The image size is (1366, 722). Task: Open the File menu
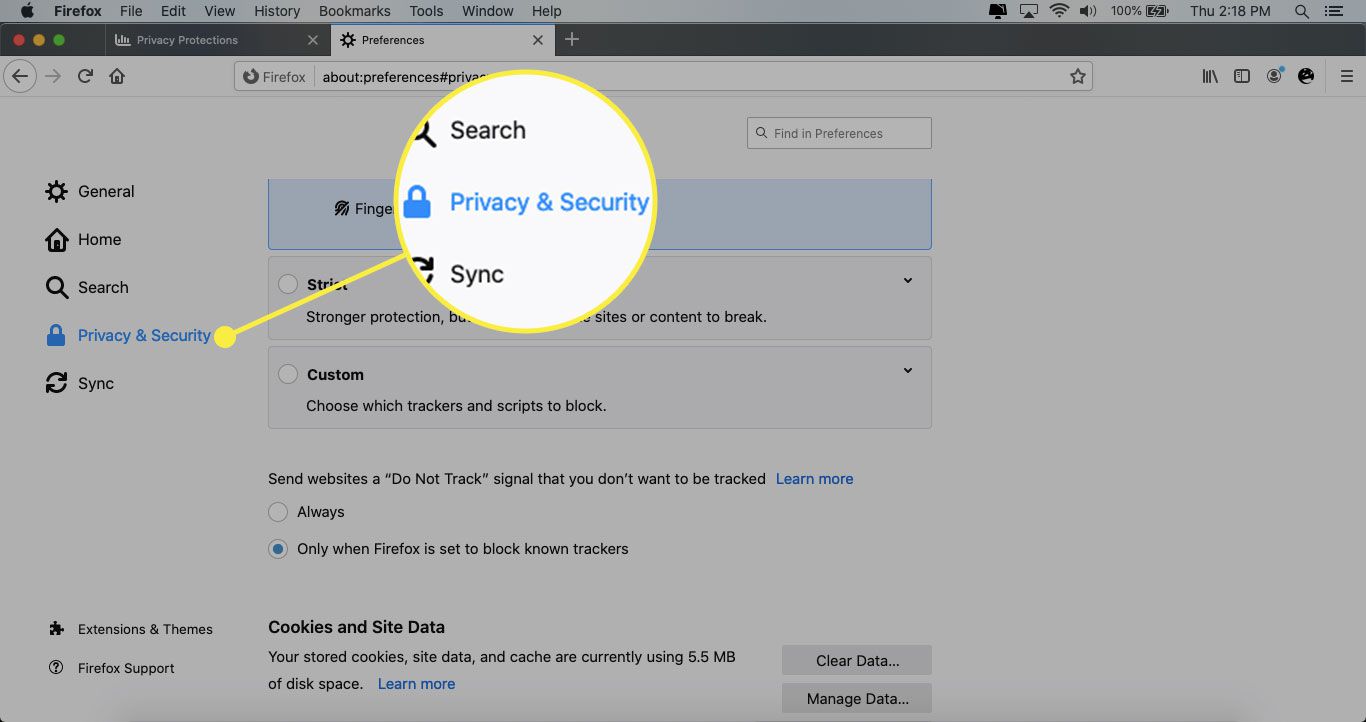pos(130,11)
